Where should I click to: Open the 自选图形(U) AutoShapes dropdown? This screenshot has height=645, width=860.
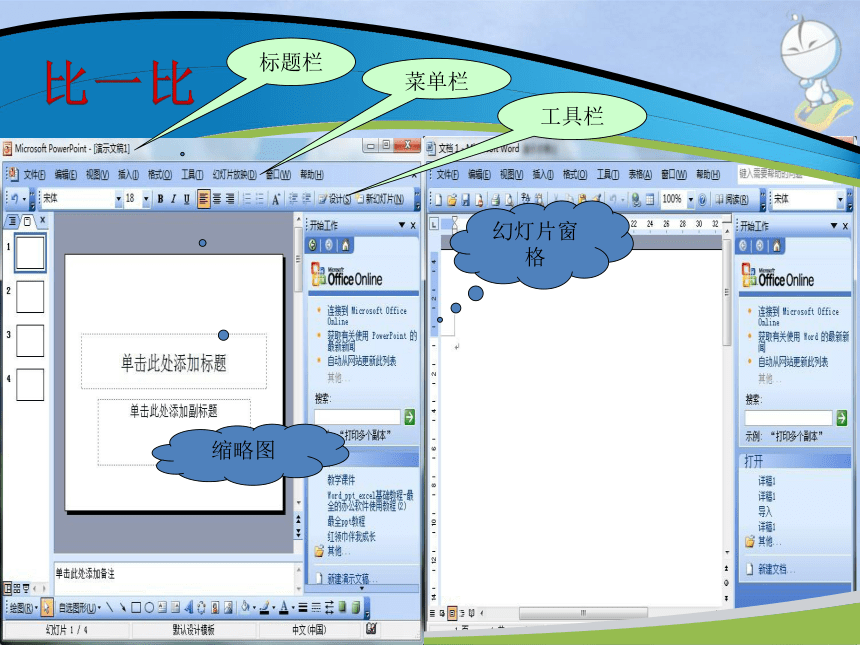click(80, 608)
